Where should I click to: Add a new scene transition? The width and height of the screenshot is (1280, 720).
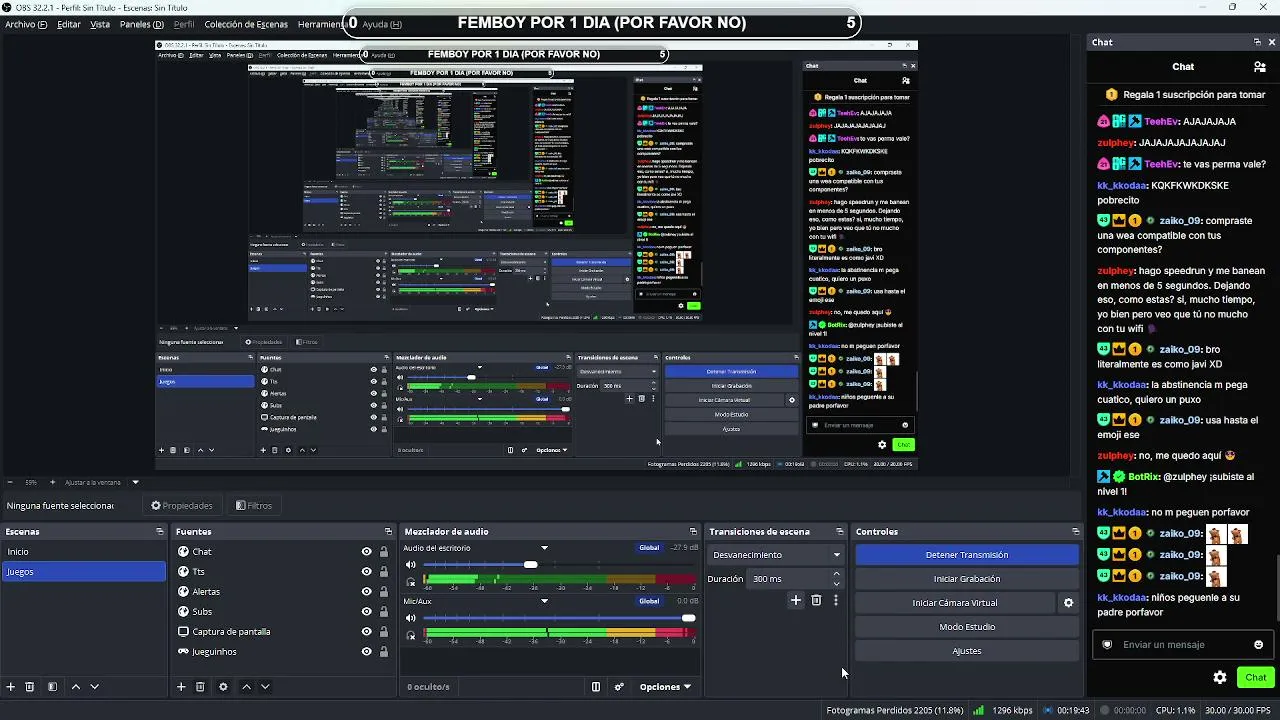coord(796,601)
